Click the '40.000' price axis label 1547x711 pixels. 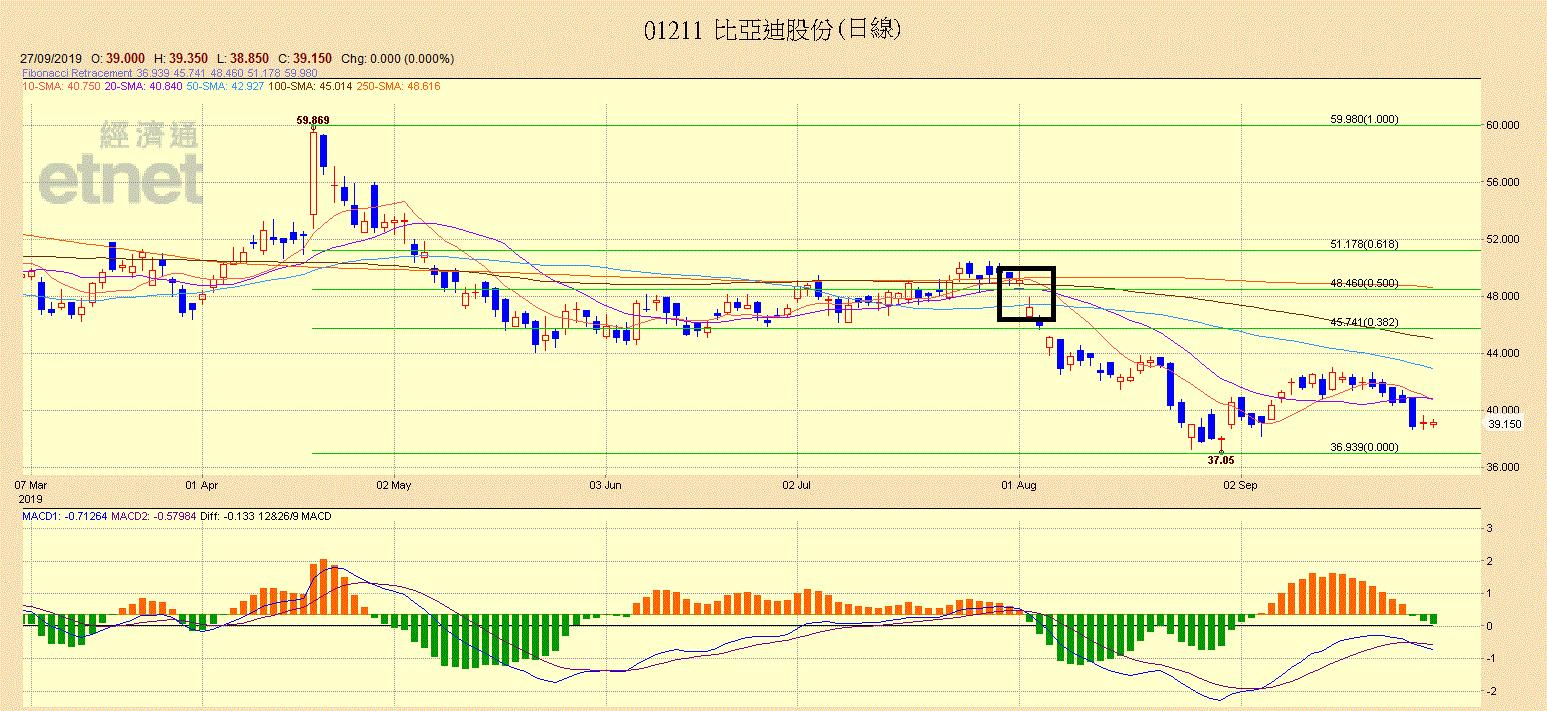coord(1503,410)
